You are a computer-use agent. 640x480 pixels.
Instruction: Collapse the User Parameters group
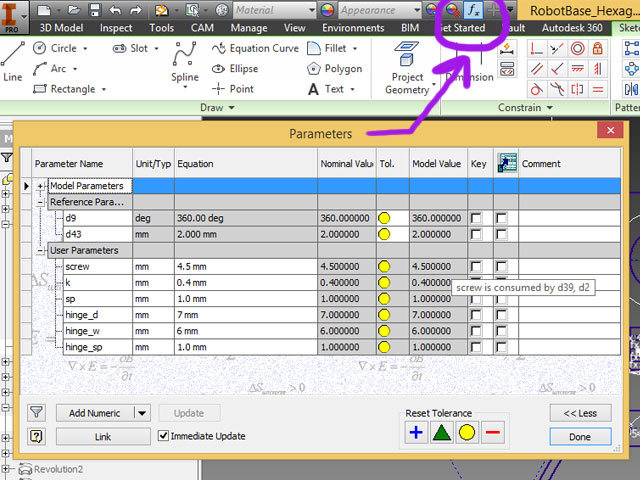click(x=40, y=251)
